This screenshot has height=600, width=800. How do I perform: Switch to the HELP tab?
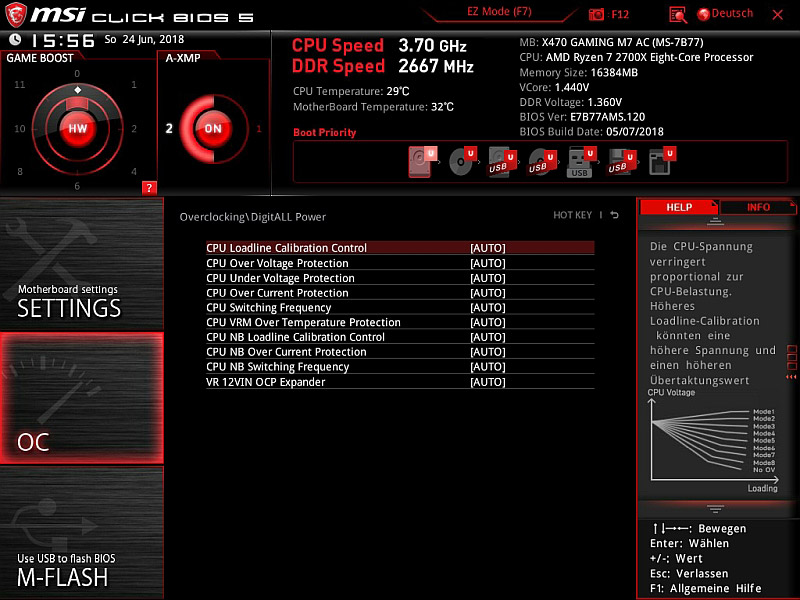679,207
